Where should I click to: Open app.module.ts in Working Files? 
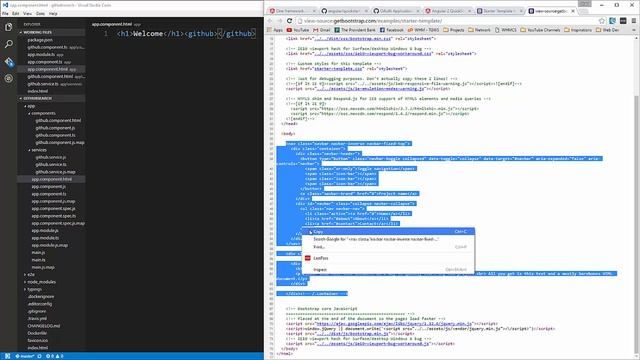[41, 54]
